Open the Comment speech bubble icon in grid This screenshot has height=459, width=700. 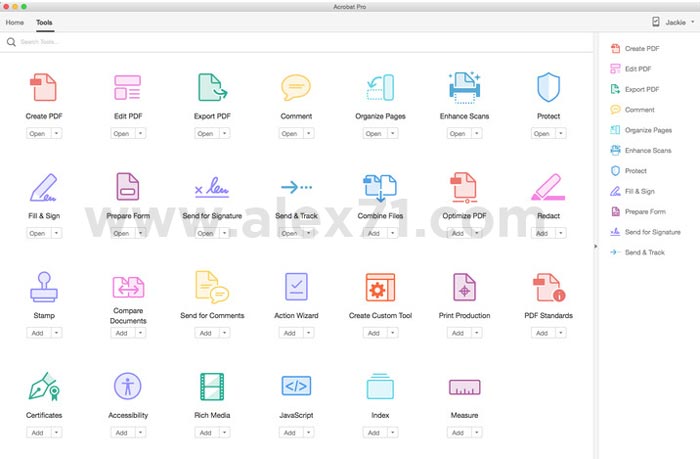[x=296, y=87]
